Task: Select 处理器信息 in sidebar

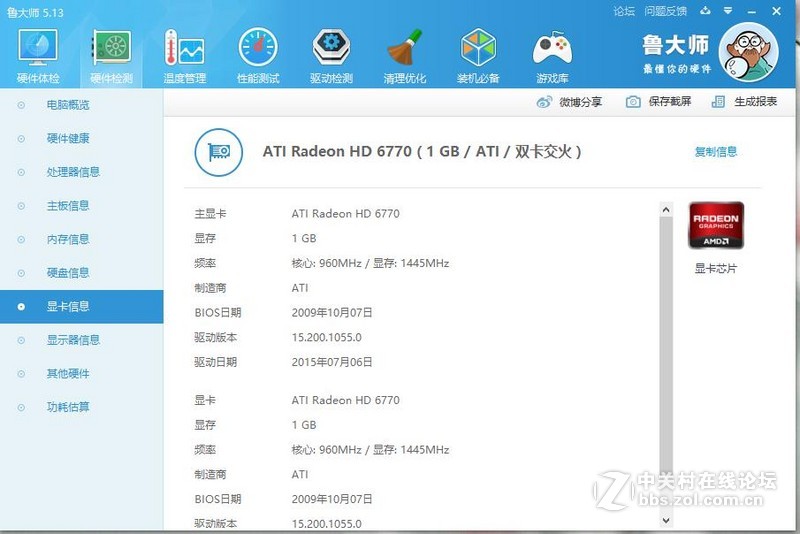Action: (82, 172)
